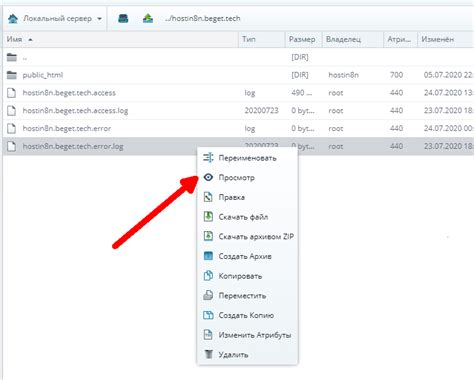
Task: Click the go-up directory icon in toolbar
Action: [x=148, y=18]
